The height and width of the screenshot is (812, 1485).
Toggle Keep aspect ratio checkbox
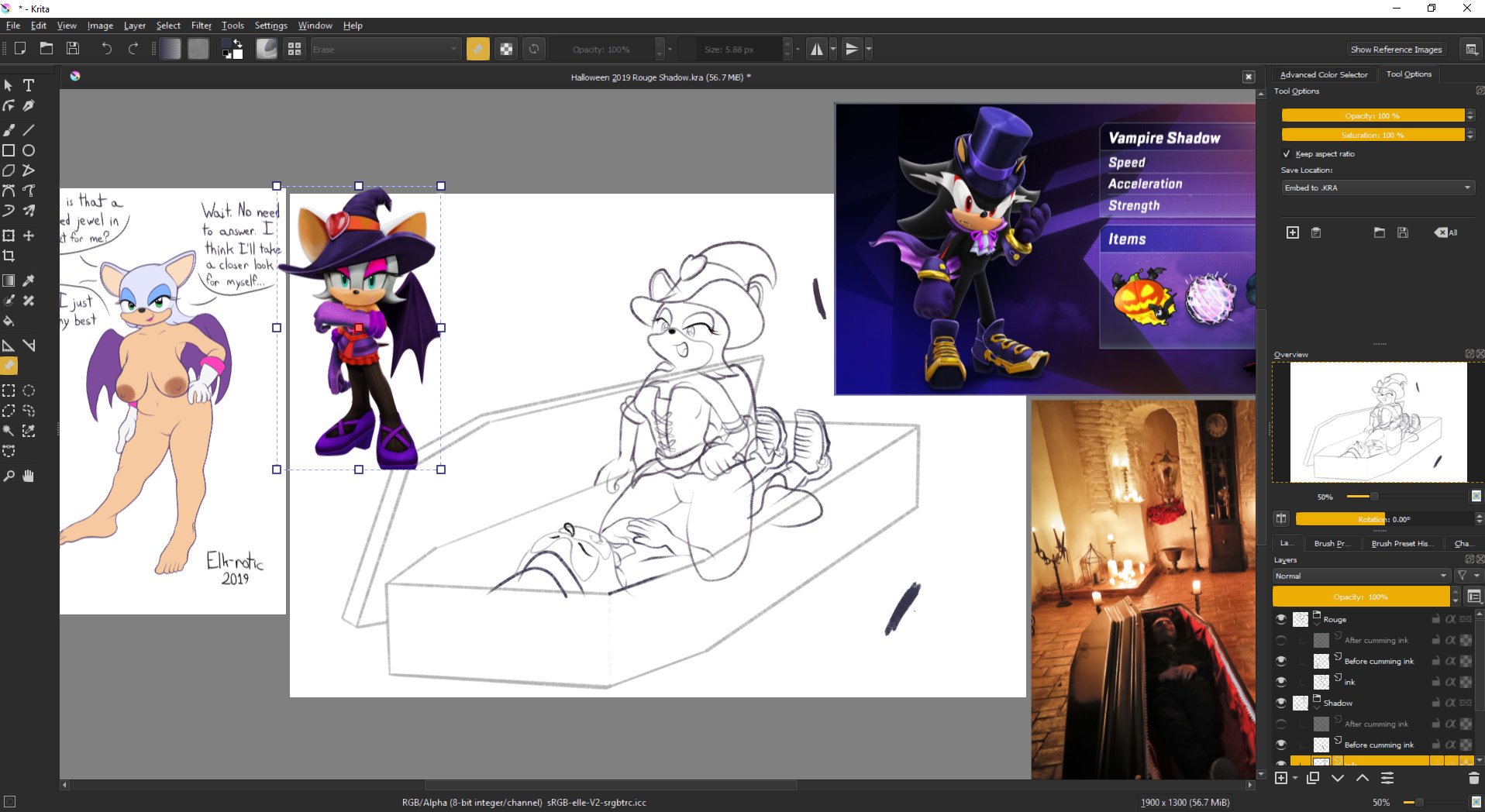click(1287, 153)
